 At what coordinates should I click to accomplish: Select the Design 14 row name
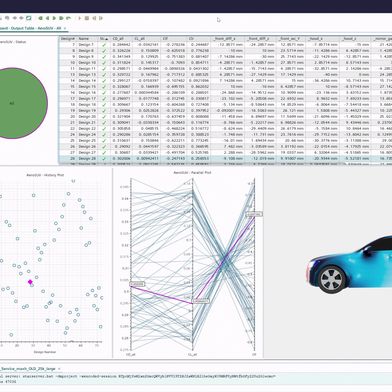click(87, 81)
